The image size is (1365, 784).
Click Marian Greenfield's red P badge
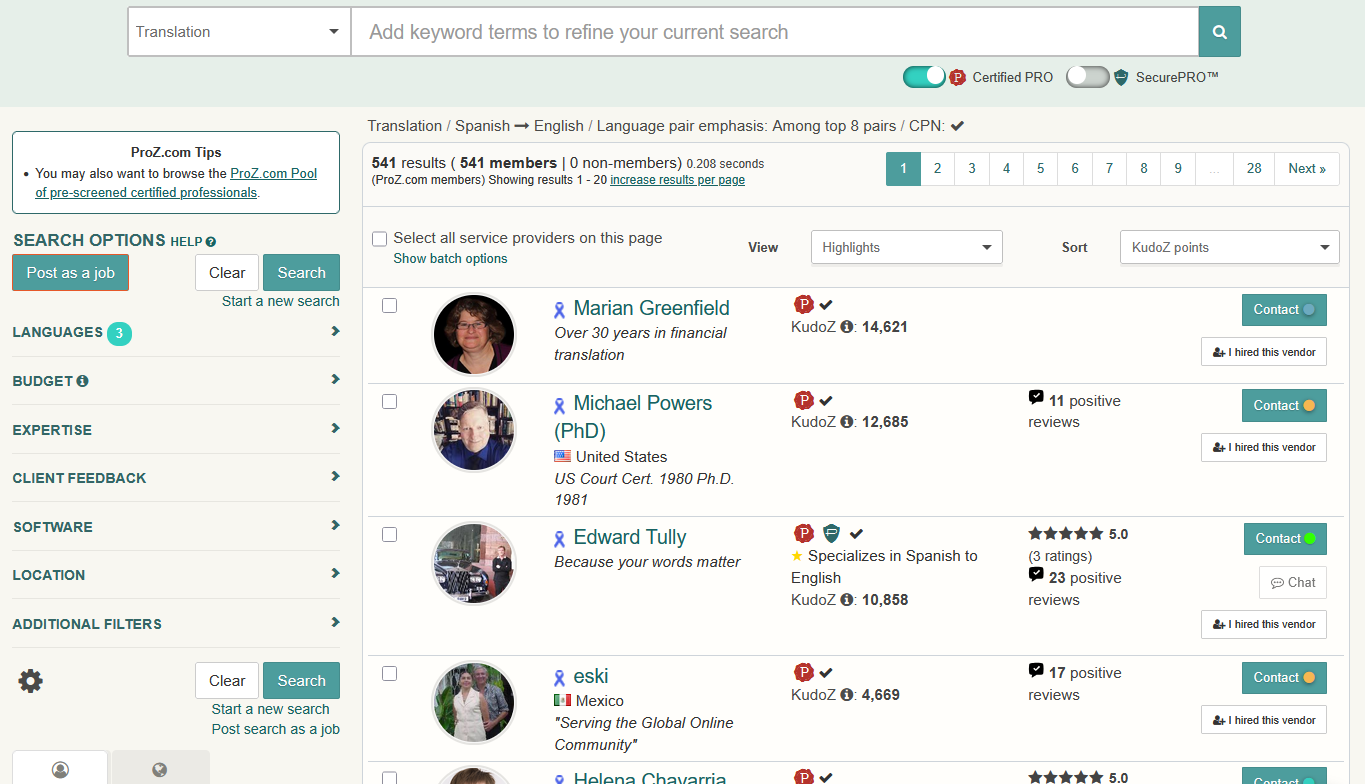[803, 305]
